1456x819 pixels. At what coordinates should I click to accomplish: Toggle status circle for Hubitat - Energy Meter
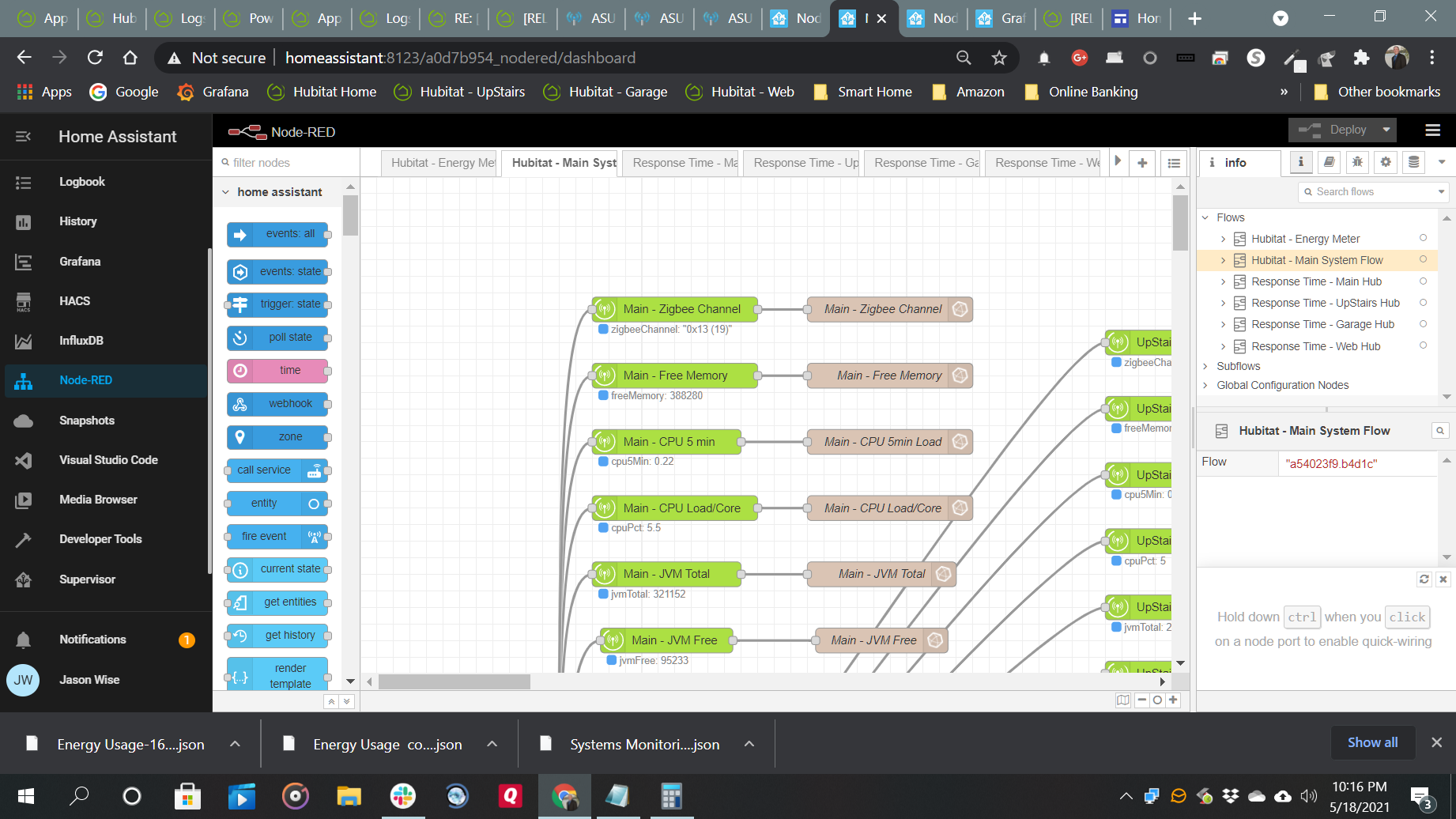[1423, 238]
